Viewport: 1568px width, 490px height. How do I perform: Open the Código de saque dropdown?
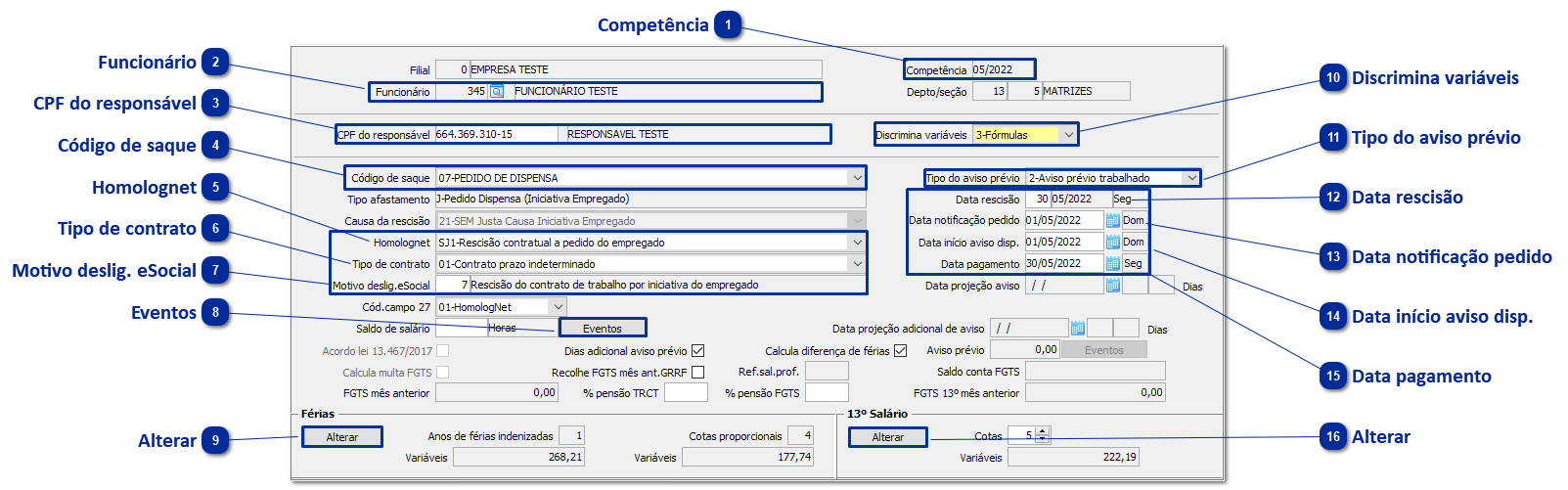[857, 178]
